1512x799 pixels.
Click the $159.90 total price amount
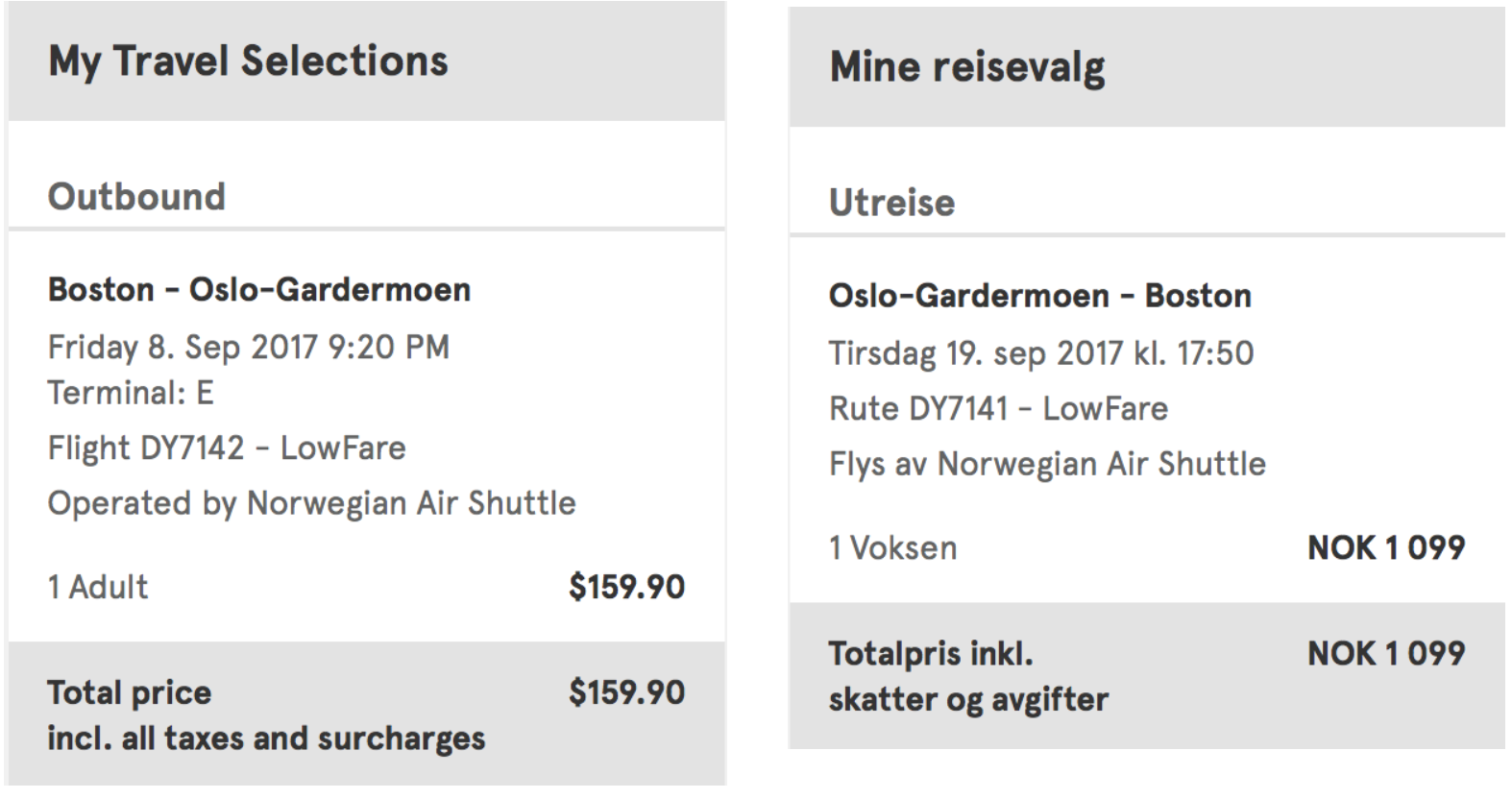(626, 692)
